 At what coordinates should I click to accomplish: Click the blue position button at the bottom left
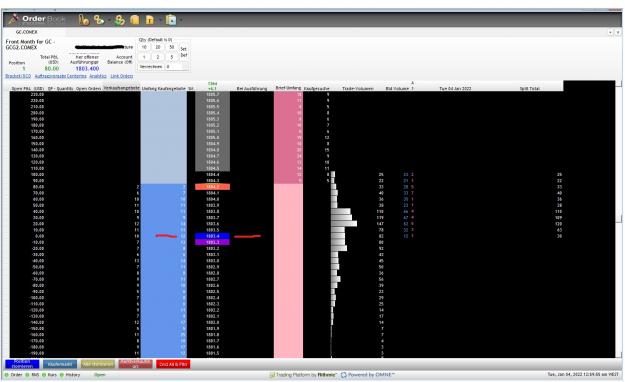click(x=22, y=364)
